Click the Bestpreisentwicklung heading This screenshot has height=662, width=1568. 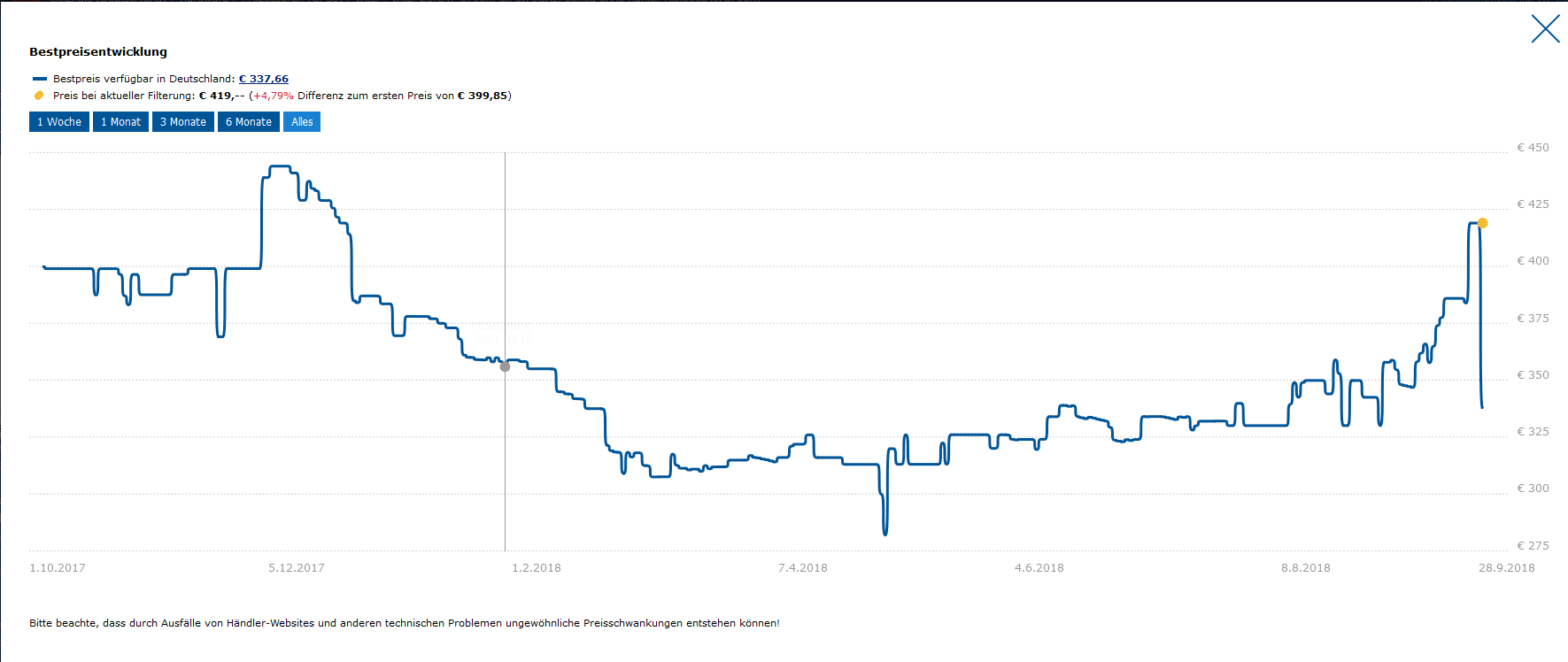pyautogui.click(x=98, y=52)
